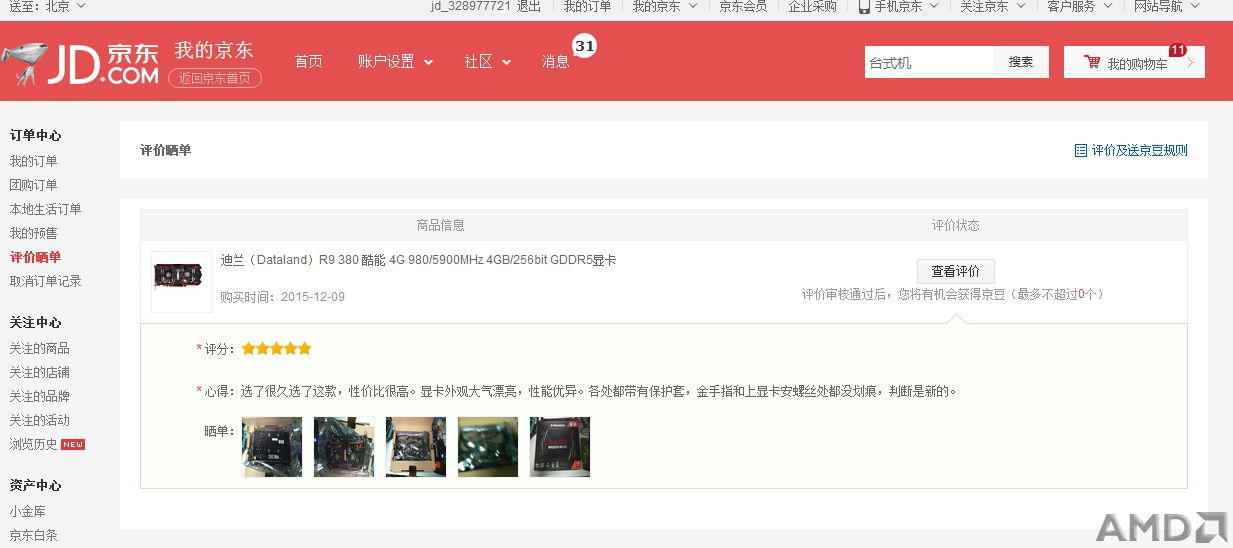Open the shopping cart icon
The image size is (1233, 548).
pos(1092,62)
